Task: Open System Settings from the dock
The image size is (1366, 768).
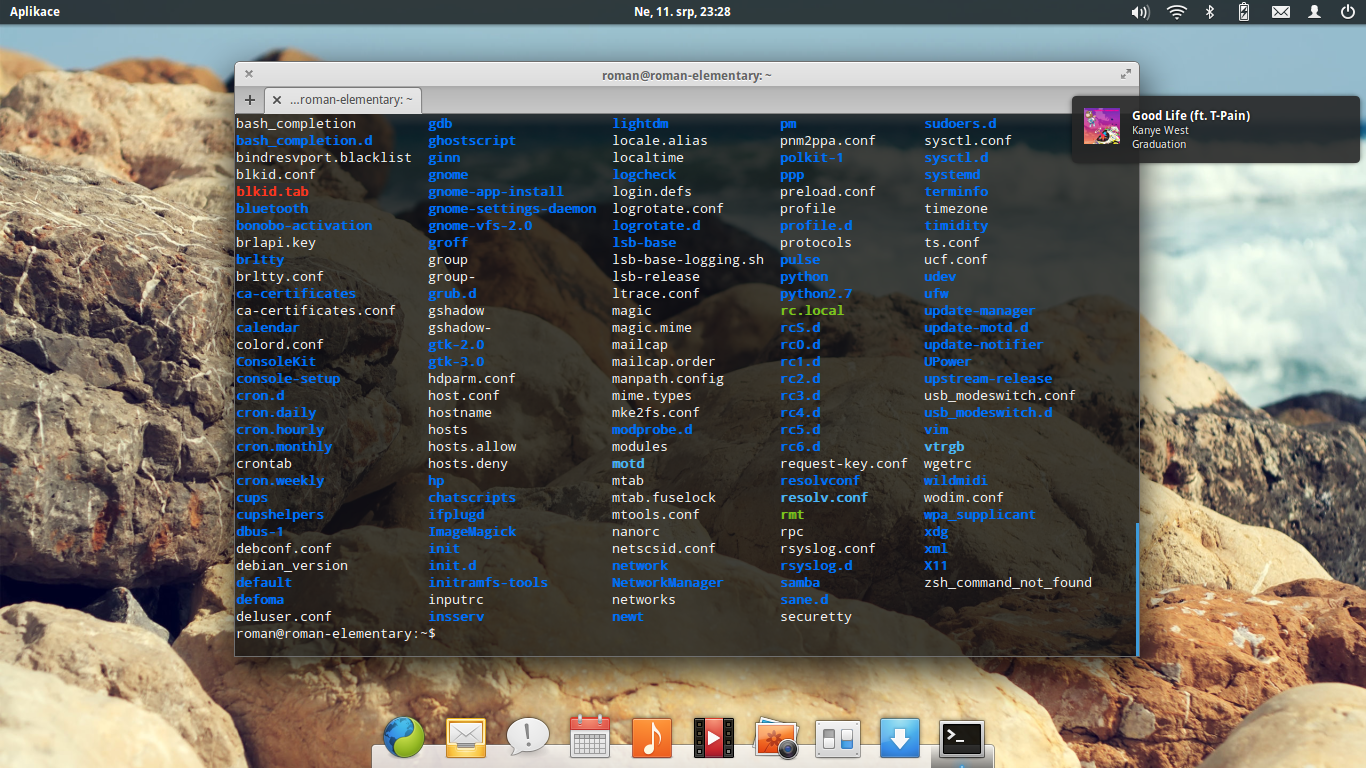Action: [837, 738]
